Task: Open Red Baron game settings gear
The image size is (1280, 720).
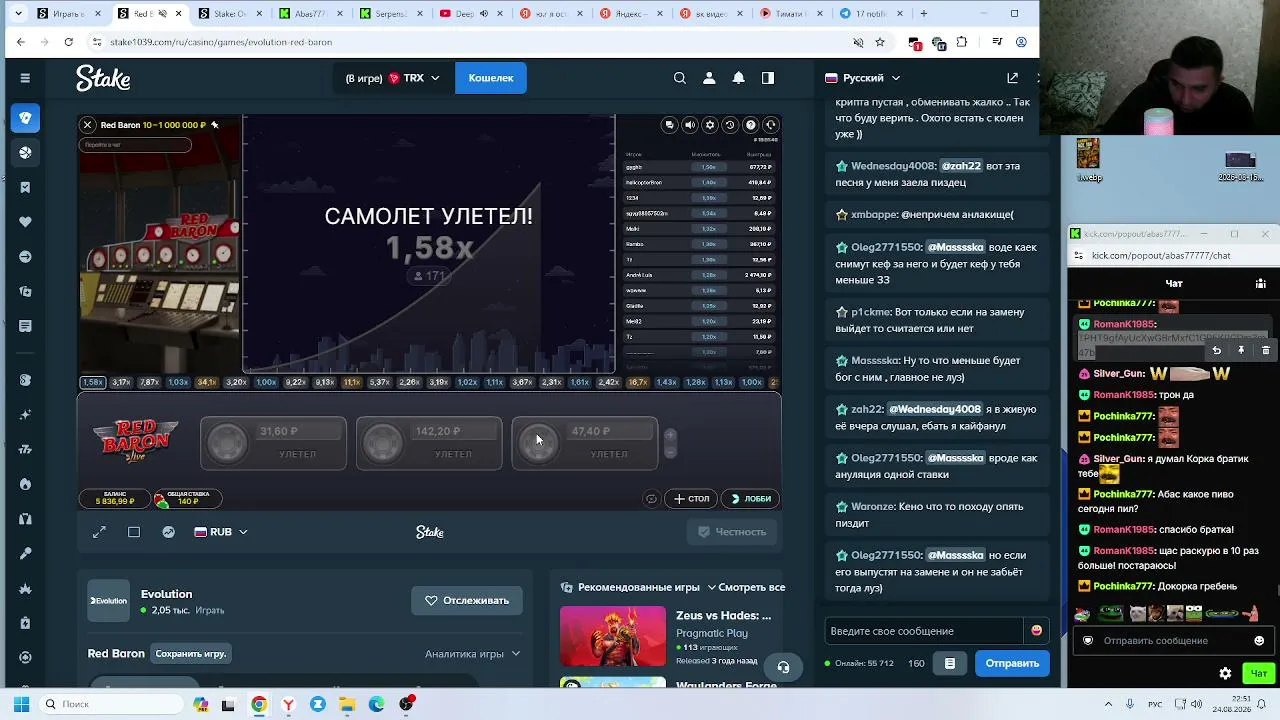Action: (x=710, y=125)
